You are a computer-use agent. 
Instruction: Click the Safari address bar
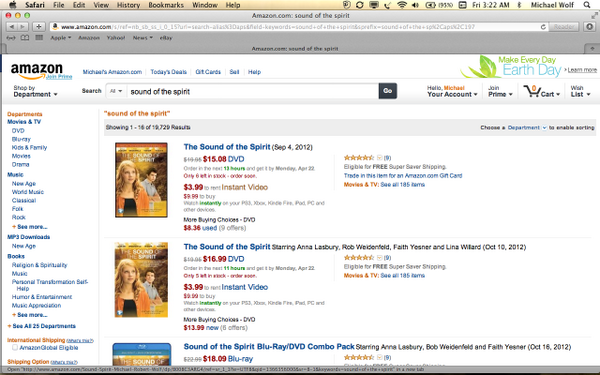coord(295,27)
